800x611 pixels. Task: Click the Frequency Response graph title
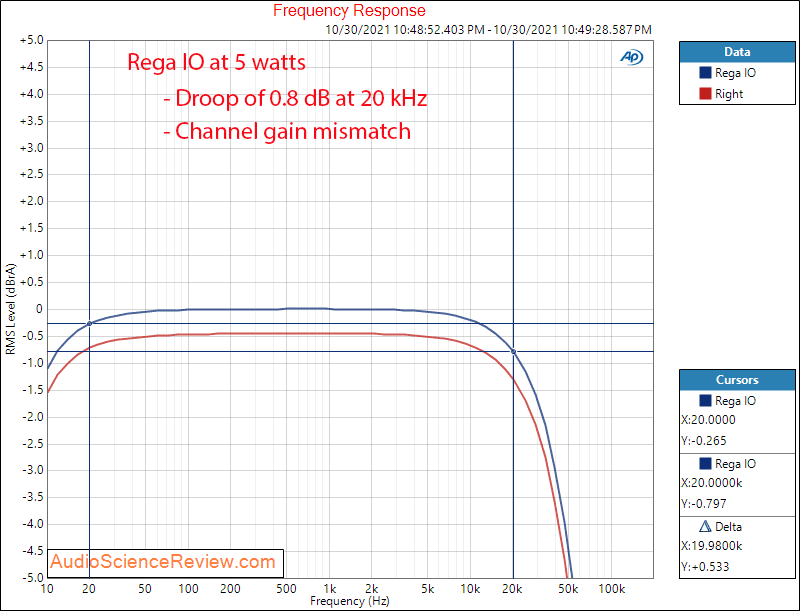click(349, 10)
